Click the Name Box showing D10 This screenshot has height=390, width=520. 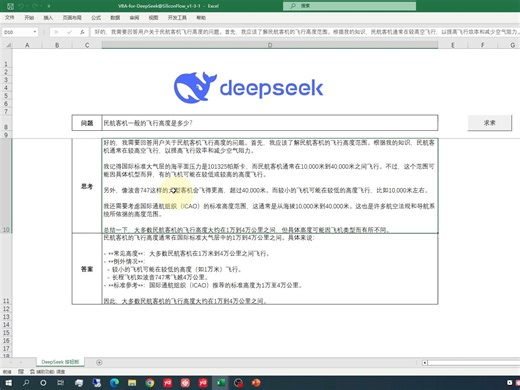[x=17, y=32]
